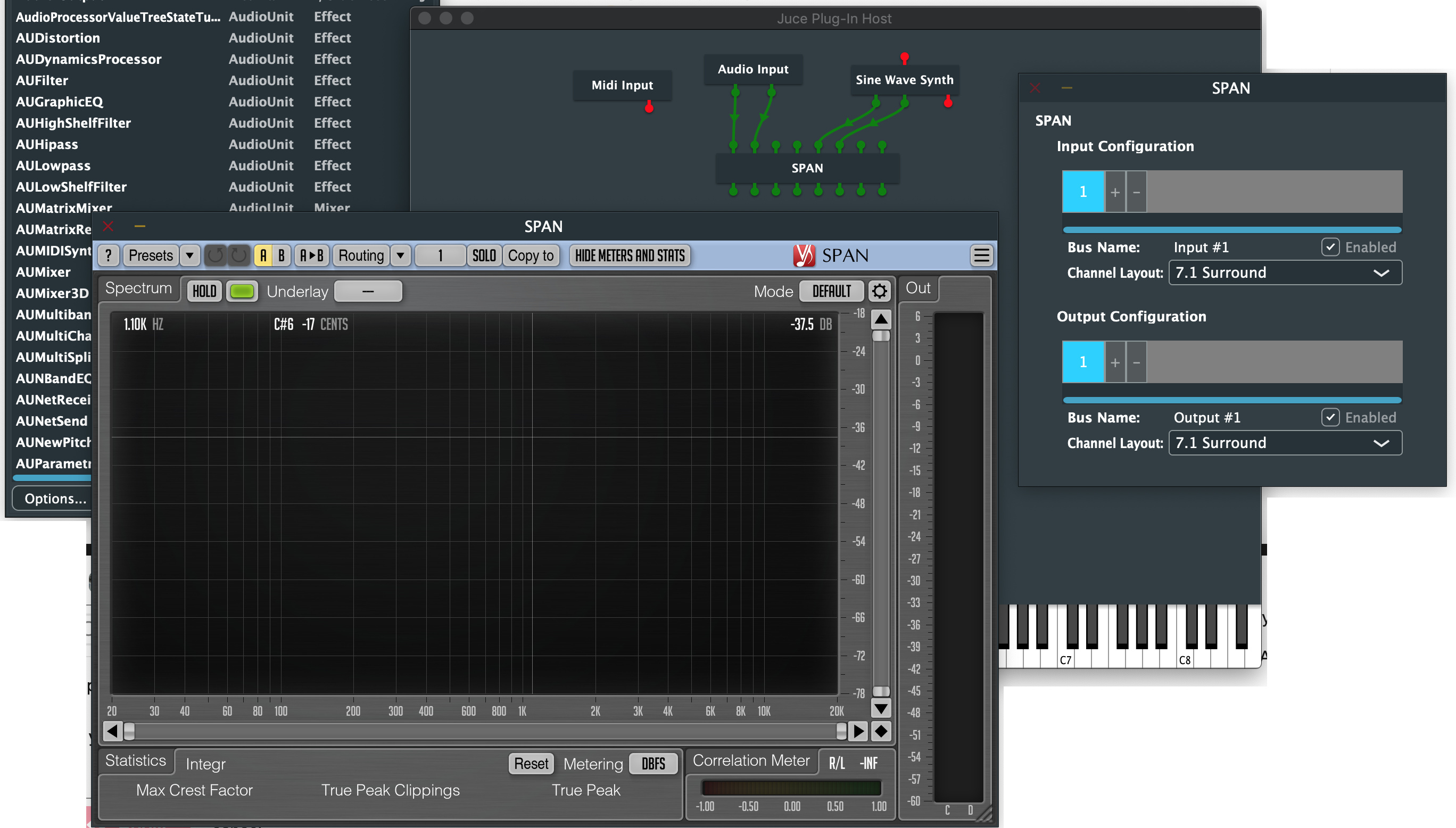This screenshot has width=1456, height=828.
Task: Click the undo arrow in SPAN toolbar
Action: click(x=216, y=255)
